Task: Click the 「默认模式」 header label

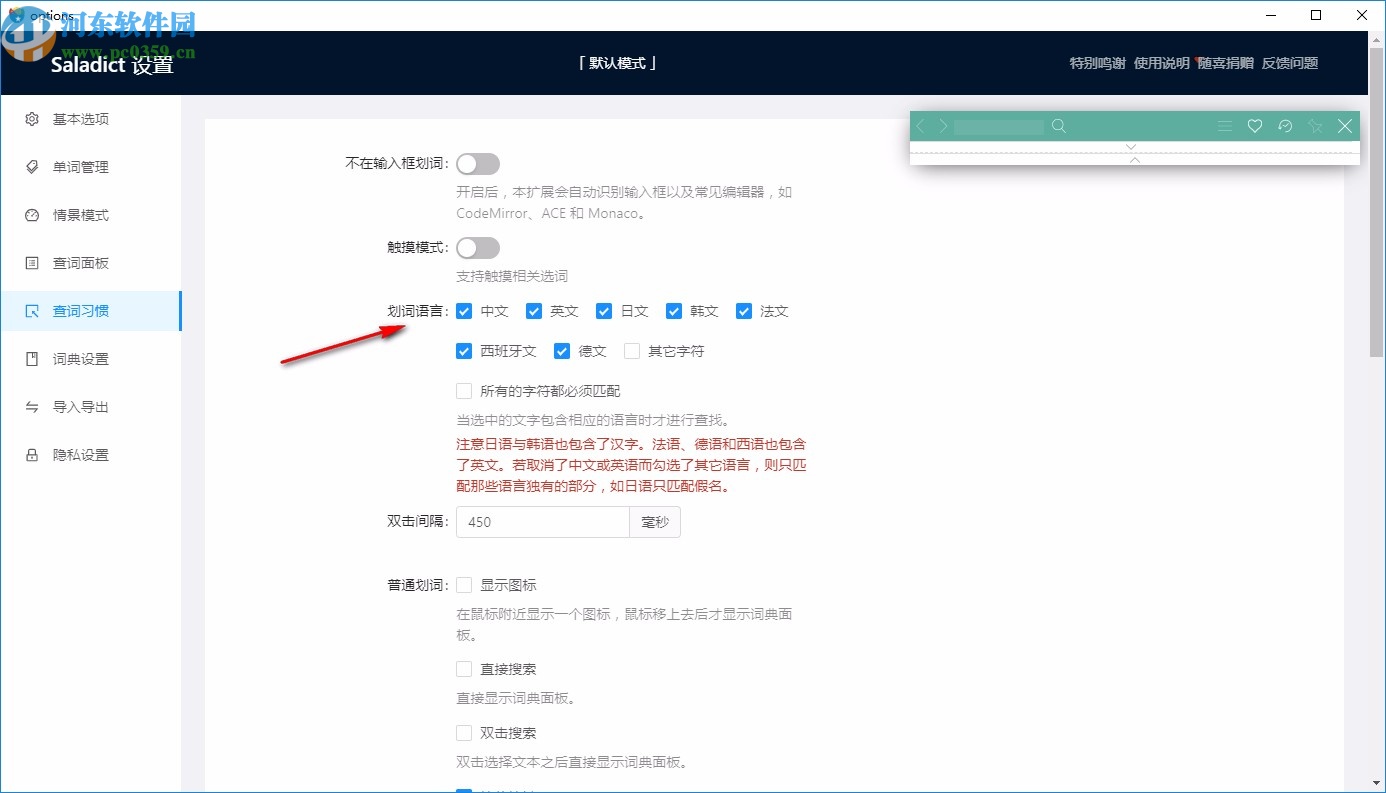Action: coord(618,63)
